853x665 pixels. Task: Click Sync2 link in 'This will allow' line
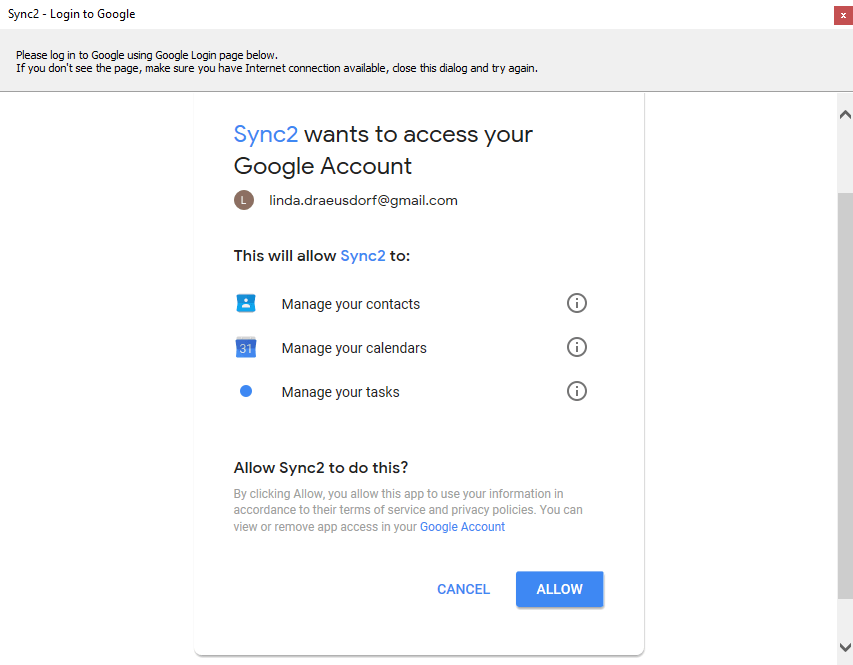pos(363,256)
